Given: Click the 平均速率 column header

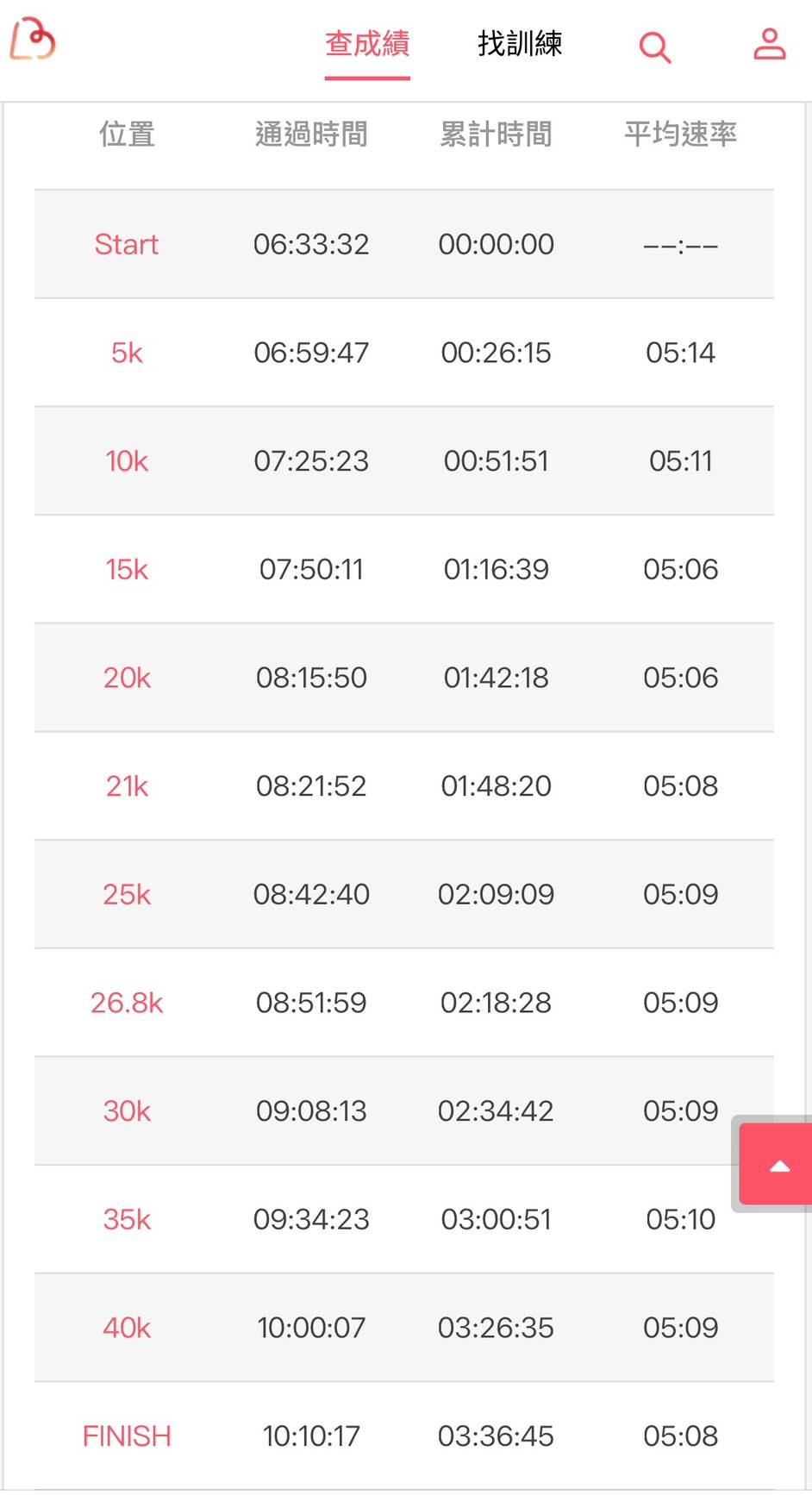Looking at the screenshot, I should pyautogui.click(x=680, y=134).
